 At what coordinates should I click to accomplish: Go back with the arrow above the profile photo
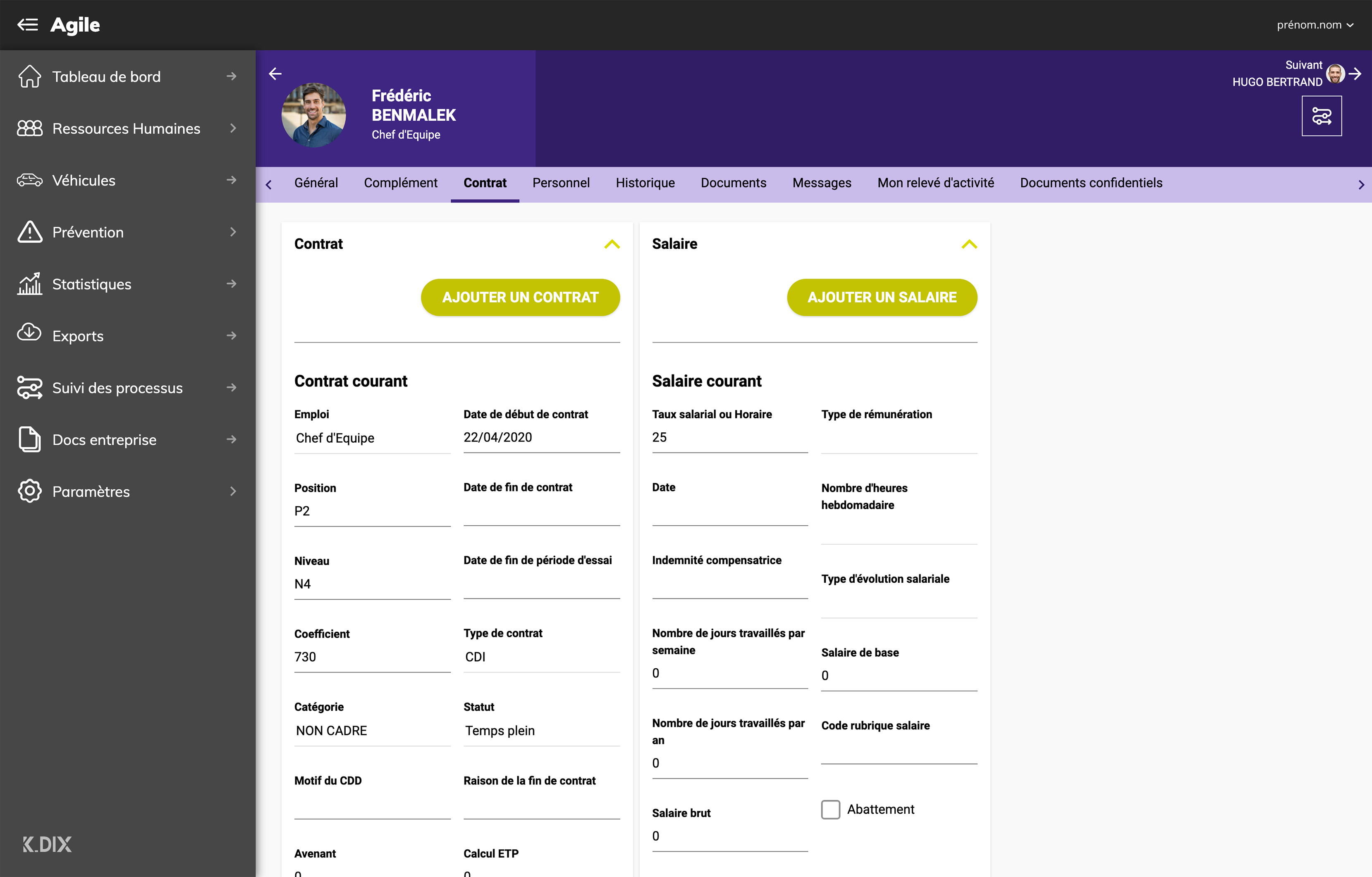275,74
